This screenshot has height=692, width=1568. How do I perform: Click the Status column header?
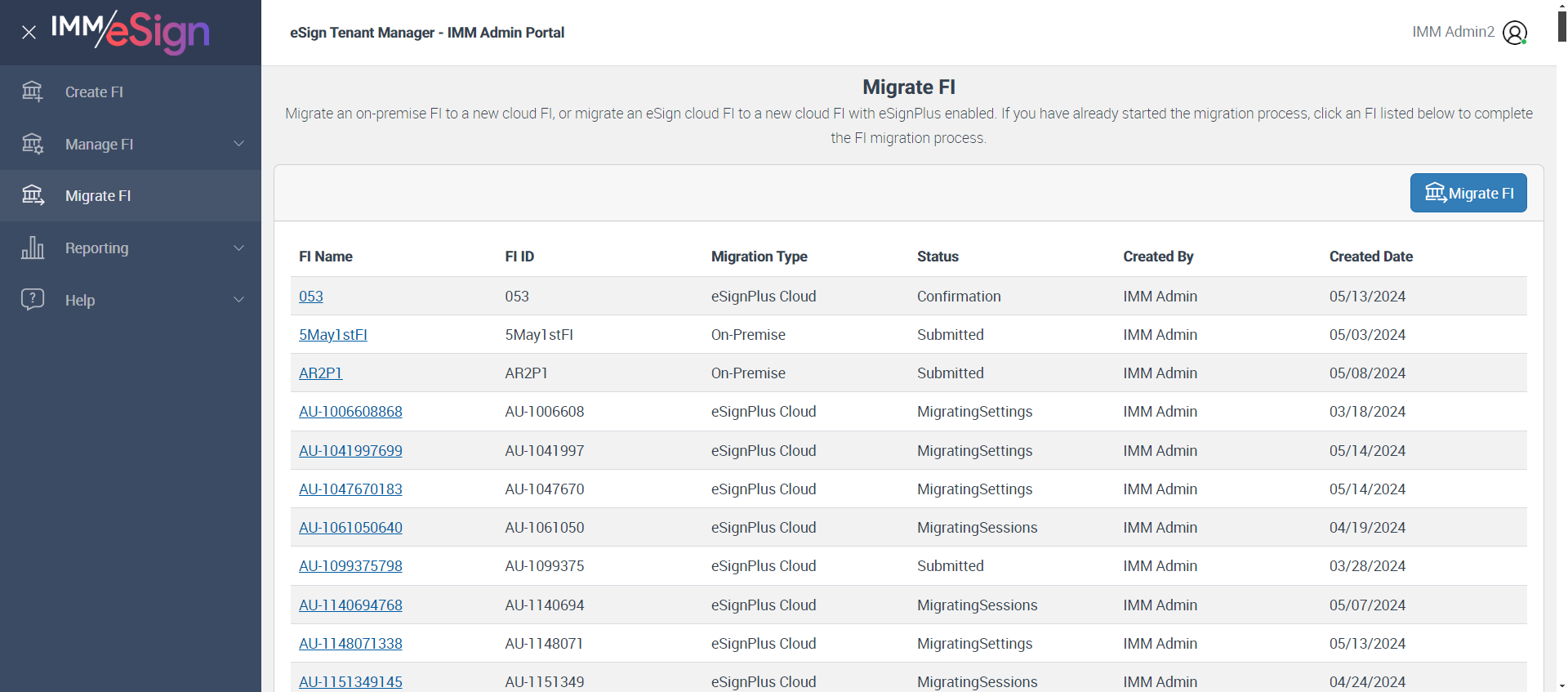938,257
